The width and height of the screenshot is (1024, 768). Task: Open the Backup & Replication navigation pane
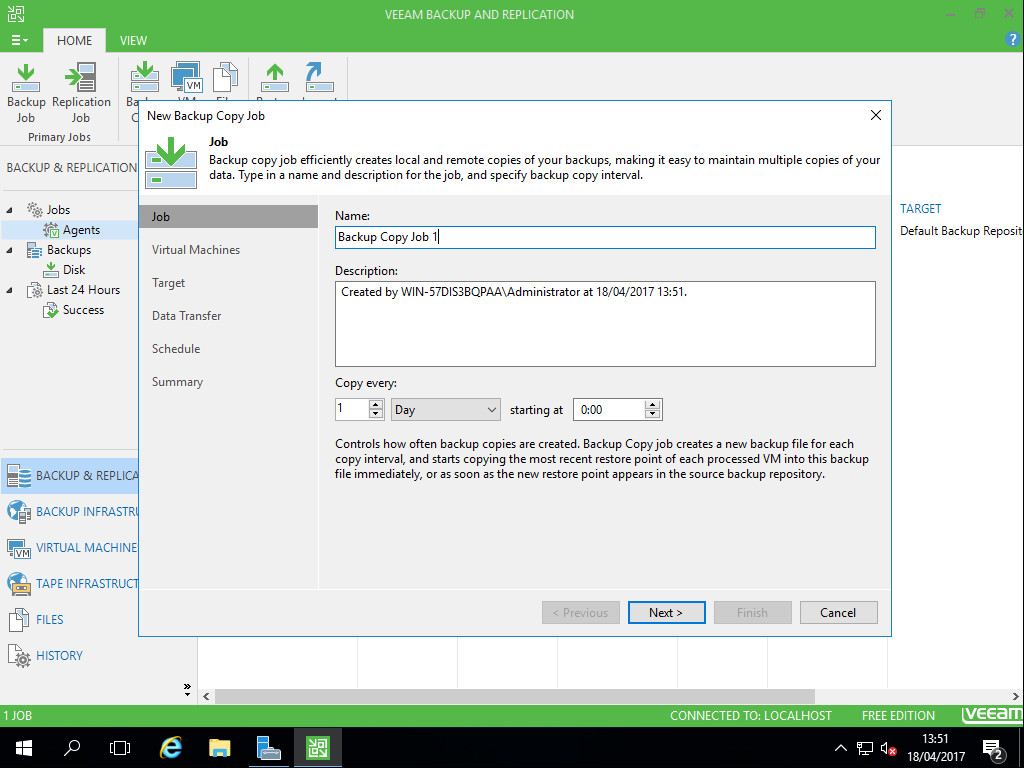[x=71, y=476]
